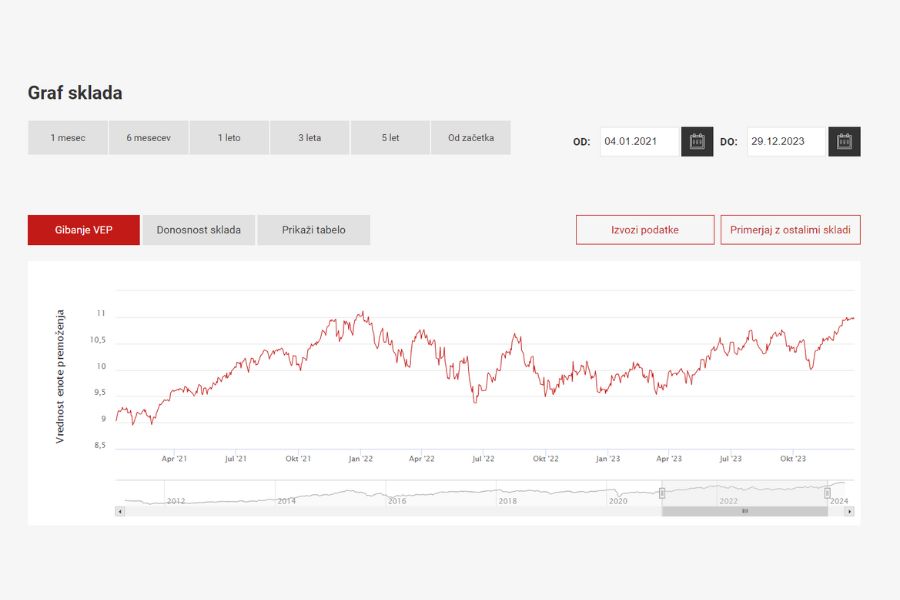The image size is (900, 600).
Task: Set the range to 5 let
Action: coord(390,138)
